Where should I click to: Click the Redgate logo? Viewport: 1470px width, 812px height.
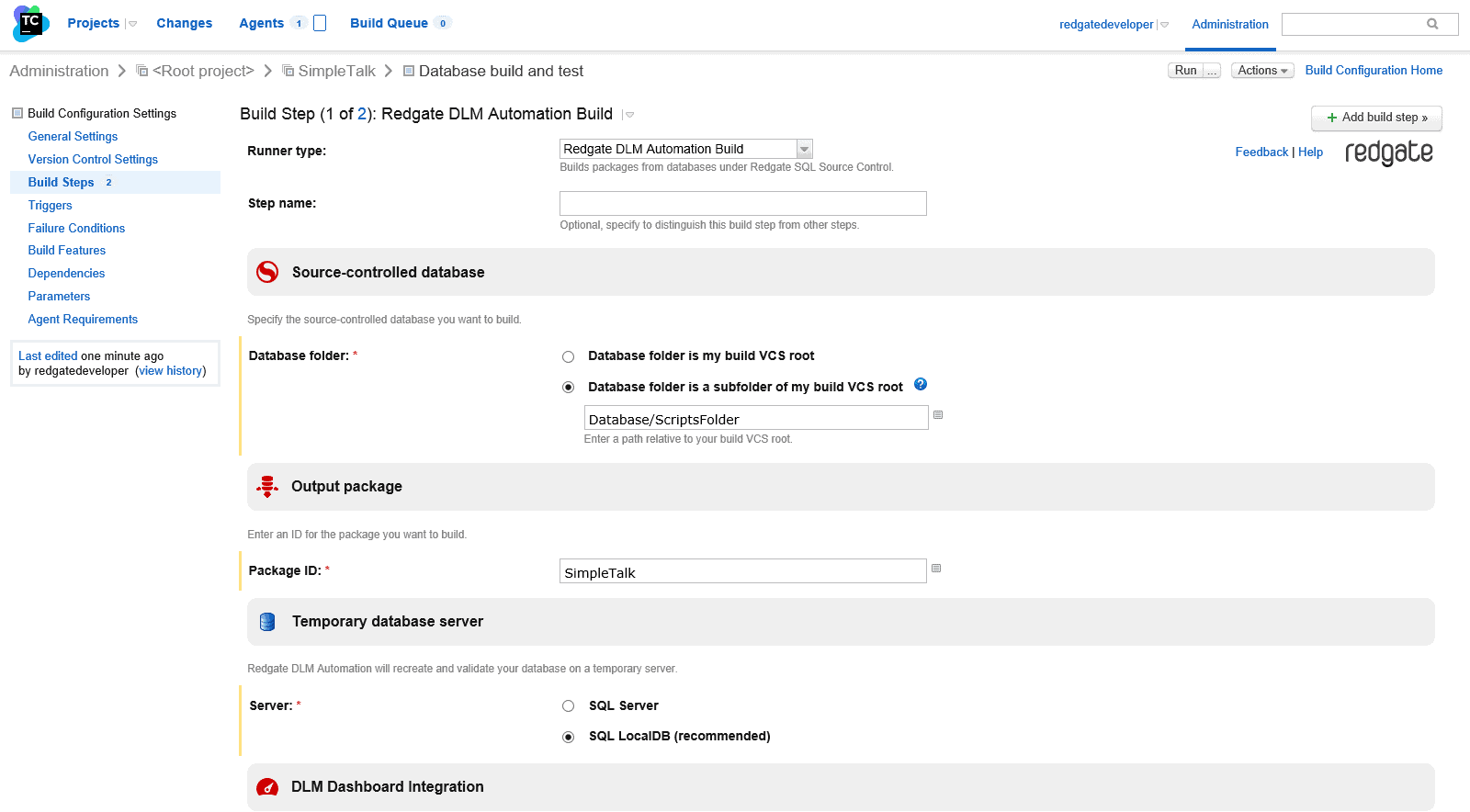pyautogui.click(x=1388, y=152)
